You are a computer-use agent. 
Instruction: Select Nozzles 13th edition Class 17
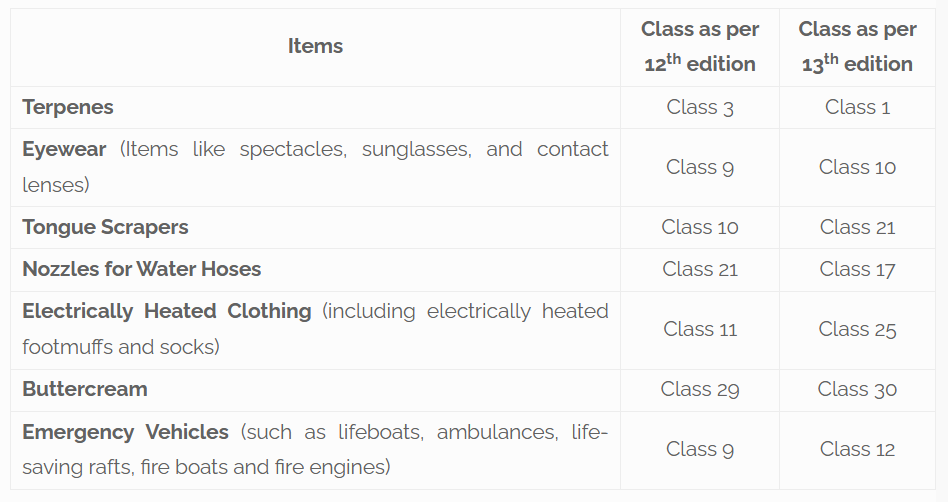(857, 269)
